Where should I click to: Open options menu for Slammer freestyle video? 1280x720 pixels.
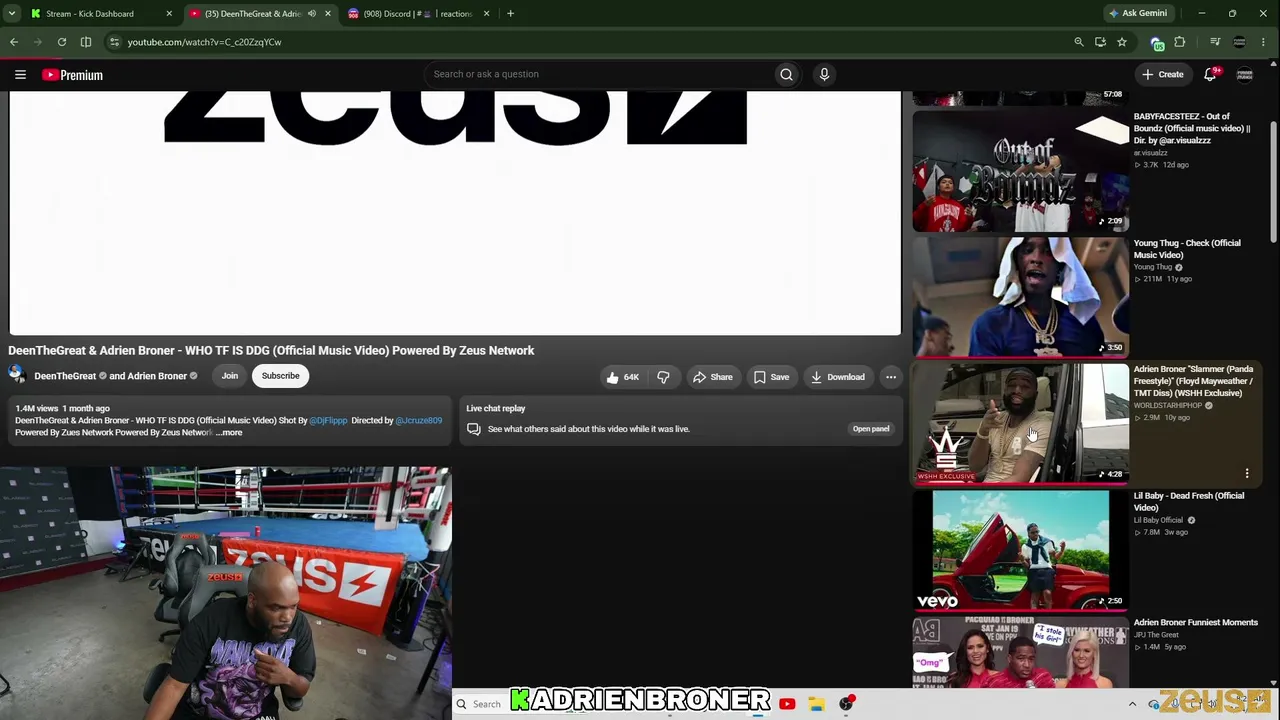pos(1247,473)
